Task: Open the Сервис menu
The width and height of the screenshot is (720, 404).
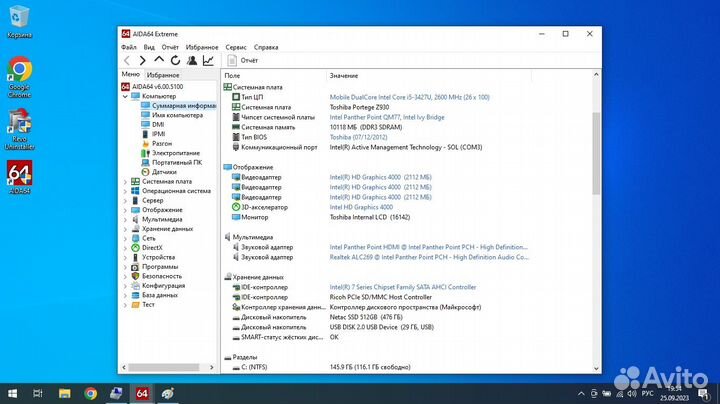Action: 236,47
